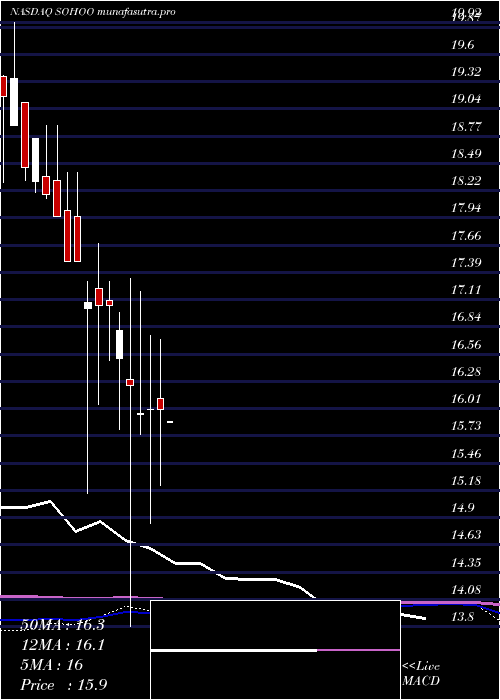Click the NASDAQ SOHOO munafasutra.pro title text
500x700 pixels.
[x=92, y=12]
